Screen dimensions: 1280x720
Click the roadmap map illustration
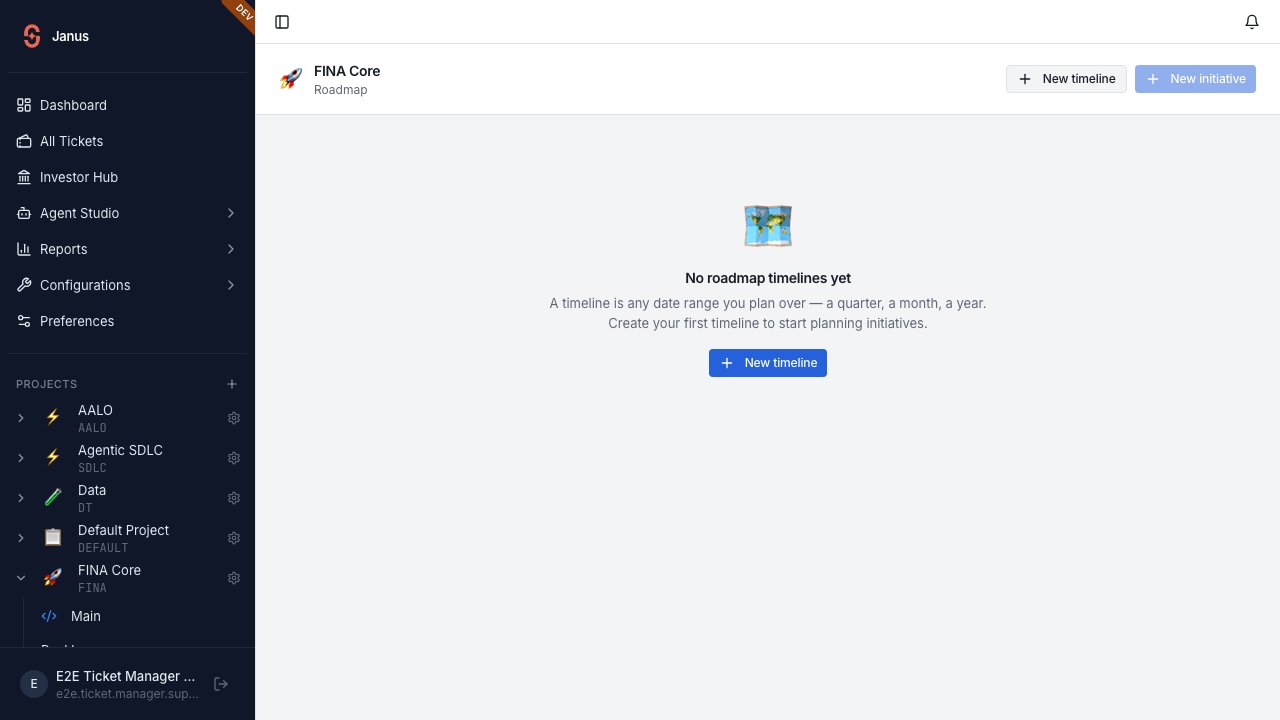[x=768, y=226]
